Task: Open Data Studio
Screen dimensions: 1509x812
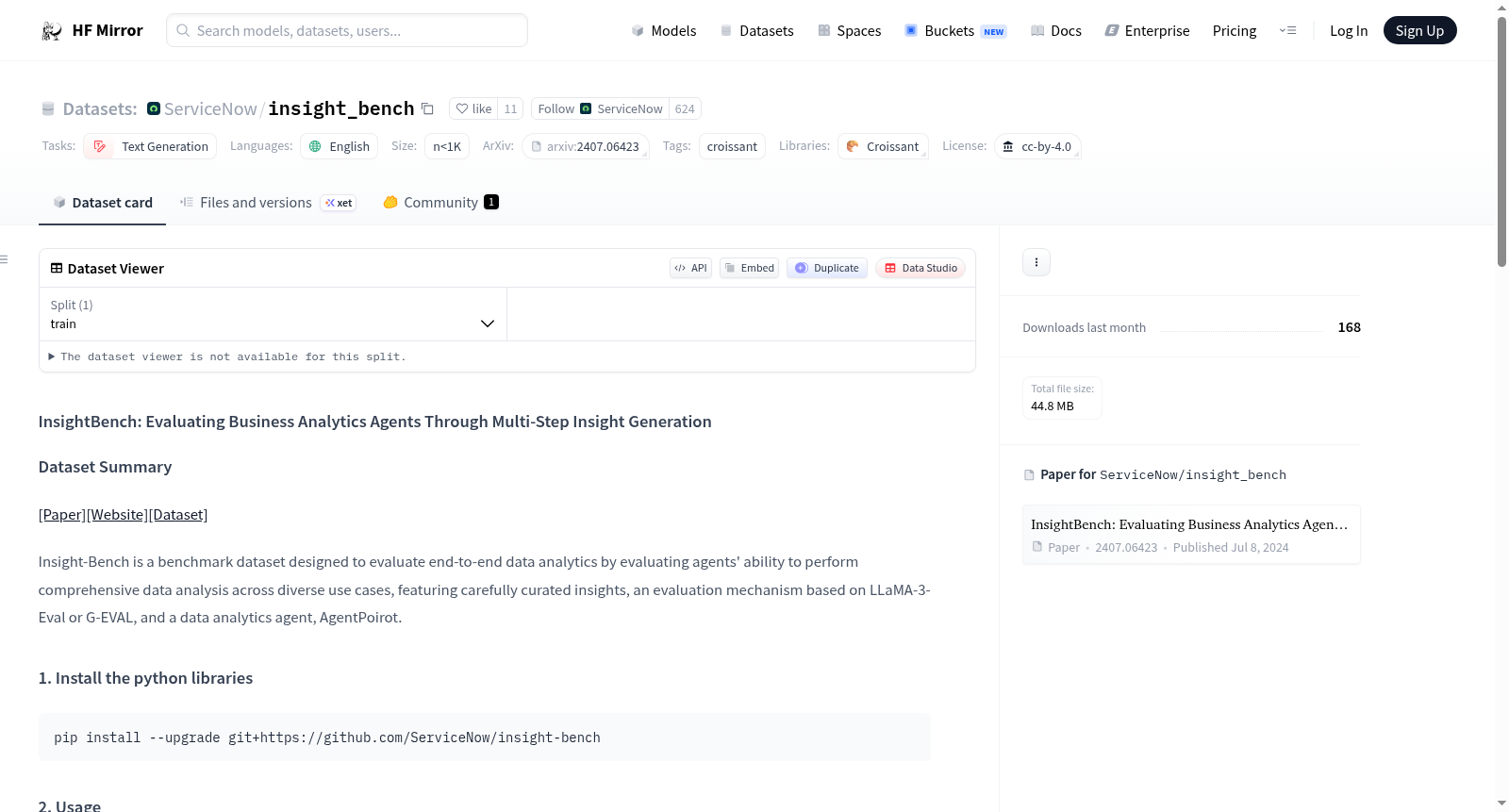Action: (x=920, y=268)
